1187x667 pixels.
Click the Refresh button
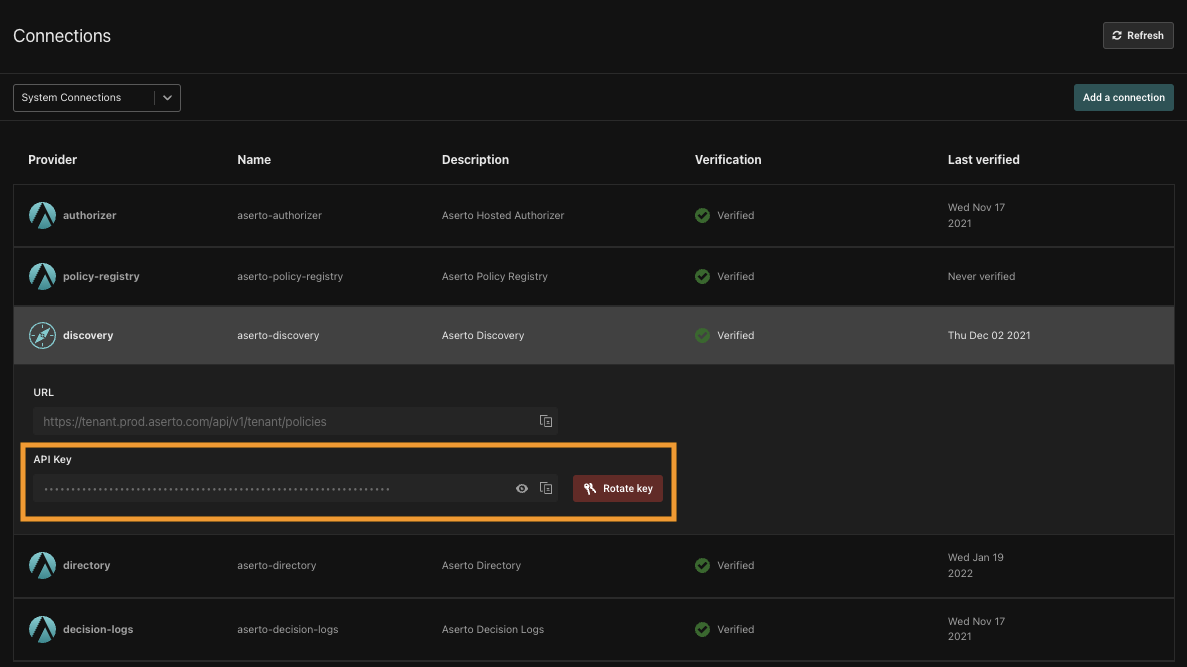(1138, 36)
